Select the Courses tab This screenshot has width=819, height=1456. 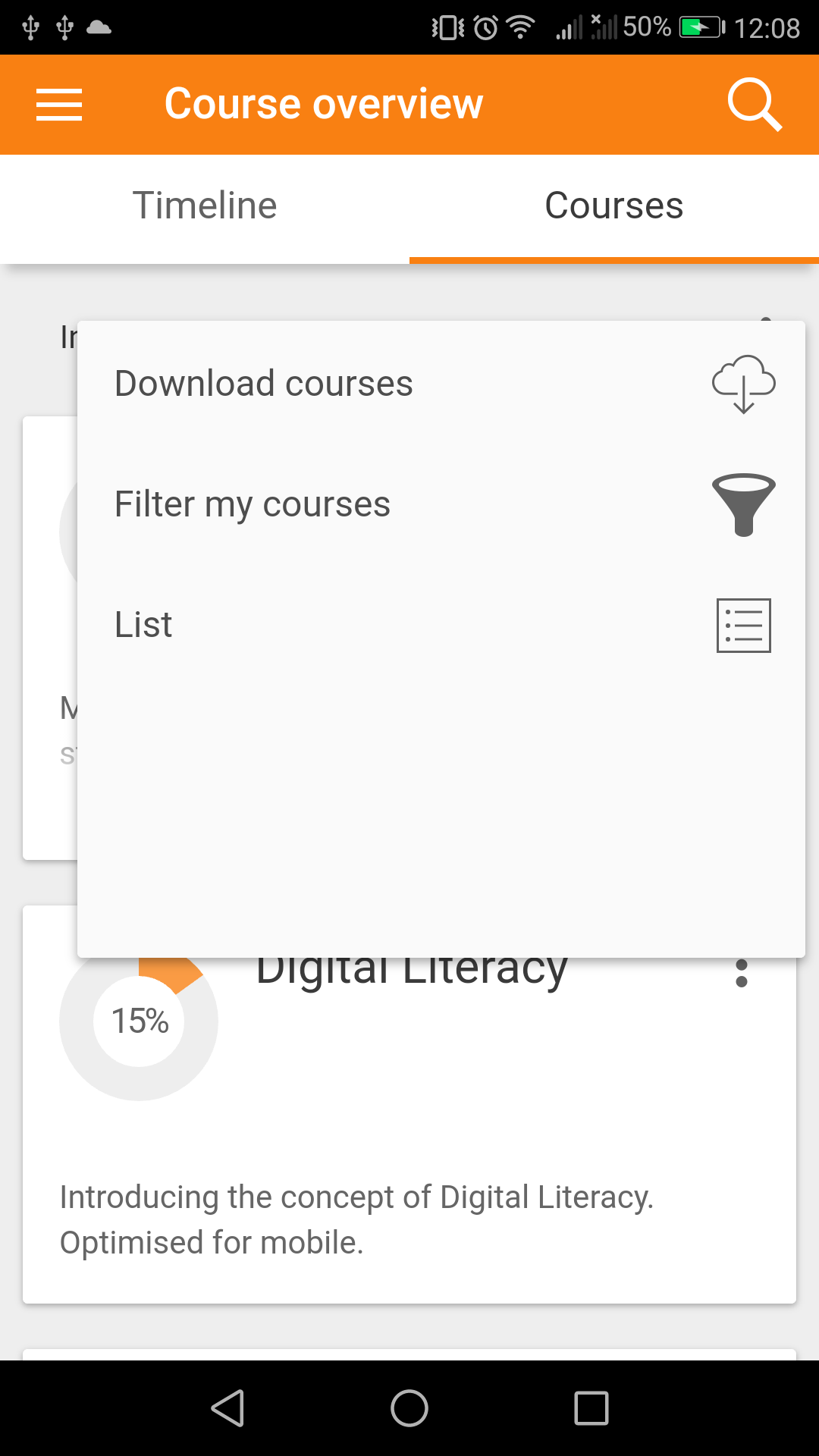click(614, 206)
